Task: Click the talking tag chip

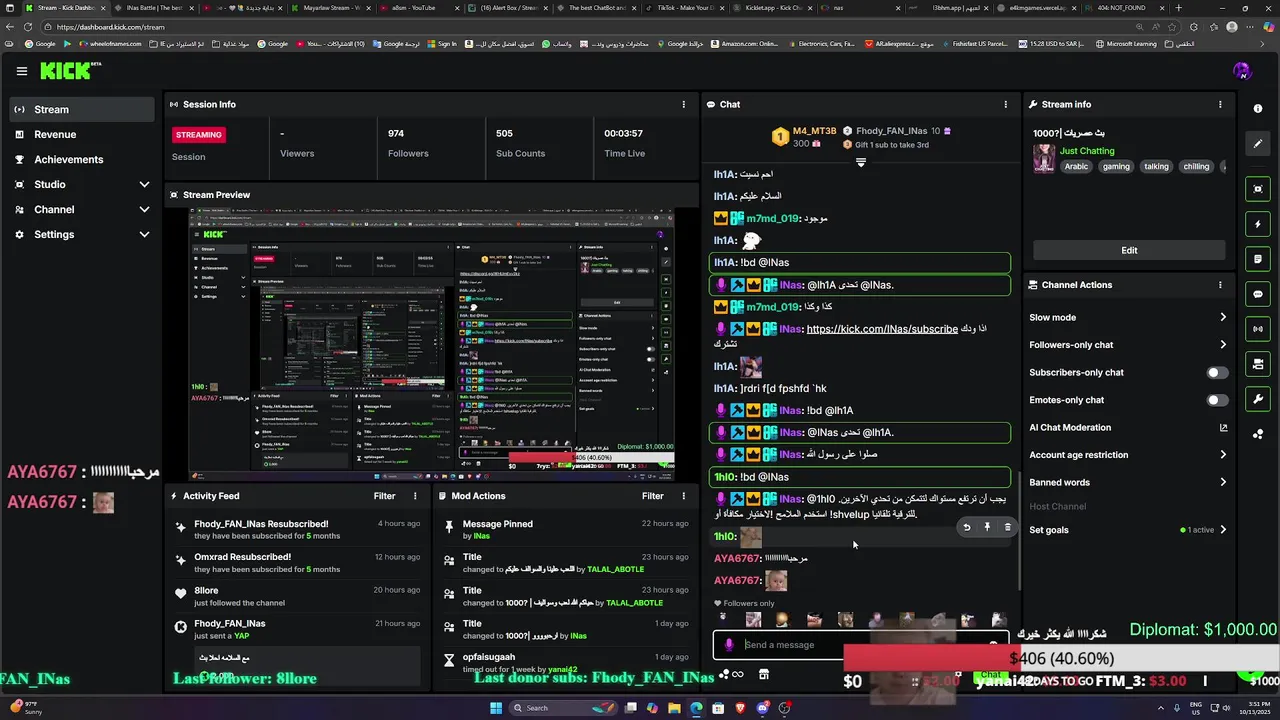Action: (x=1157, y=166)
